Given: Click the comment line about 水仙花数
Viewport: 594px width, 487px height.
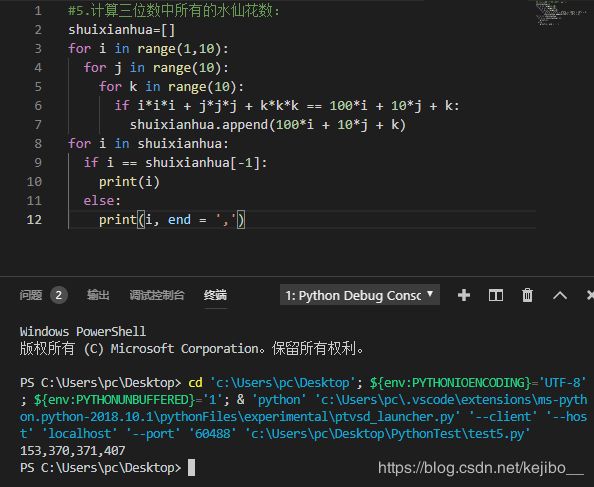Looking at the screenshot, I should 174,11.
